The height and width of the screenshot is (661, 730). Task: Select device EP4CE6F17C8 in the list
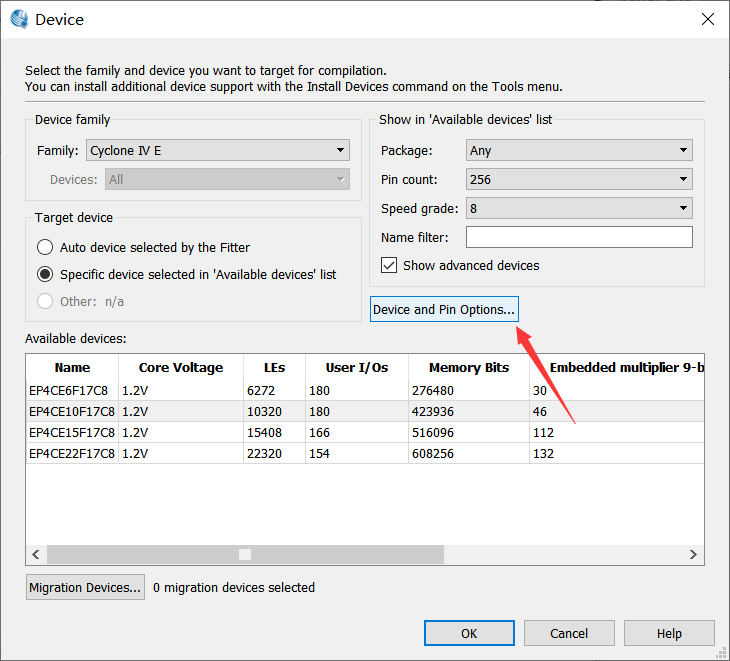click(71, 391)
